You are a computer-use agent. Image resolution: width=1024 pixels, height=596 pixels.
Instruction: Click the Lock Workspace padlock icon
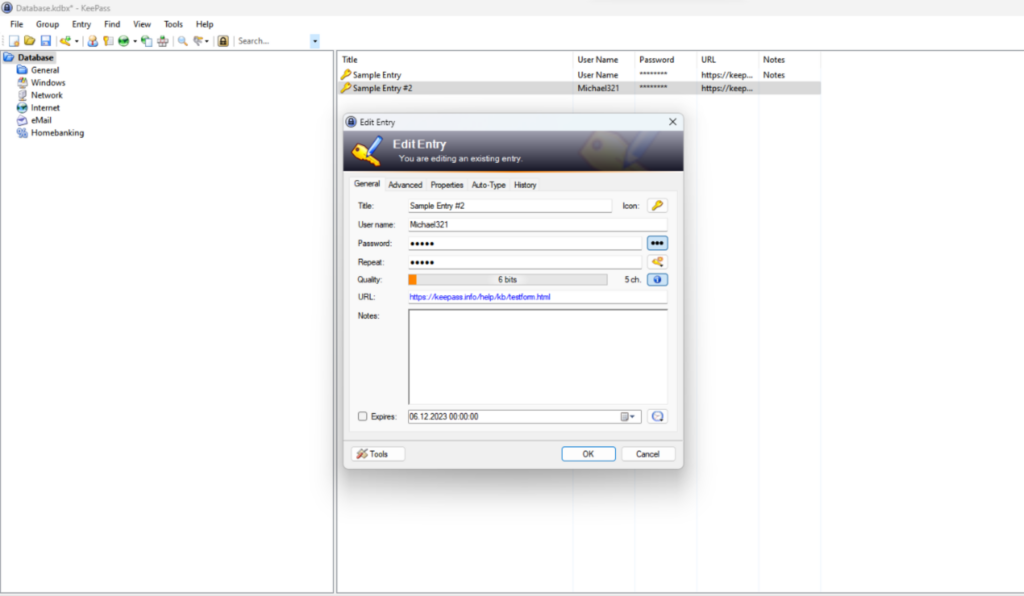coord(223,41)
